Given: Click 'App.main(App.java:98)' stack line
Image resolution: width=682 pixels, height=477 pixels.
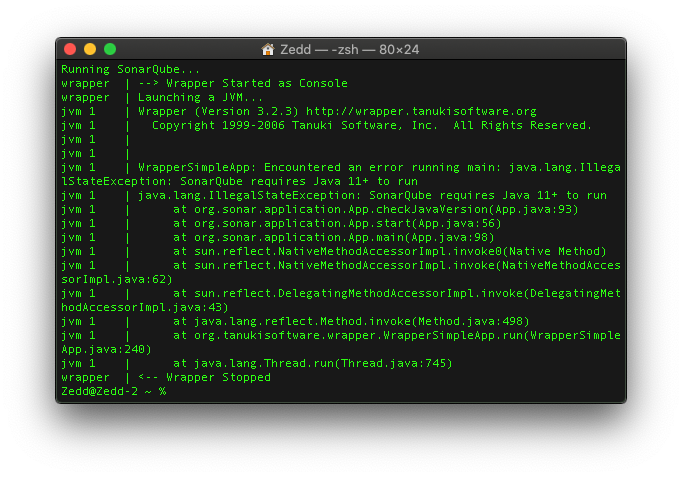Looking at the screenshot, I should pyautogui.click(x=334, y=237).
